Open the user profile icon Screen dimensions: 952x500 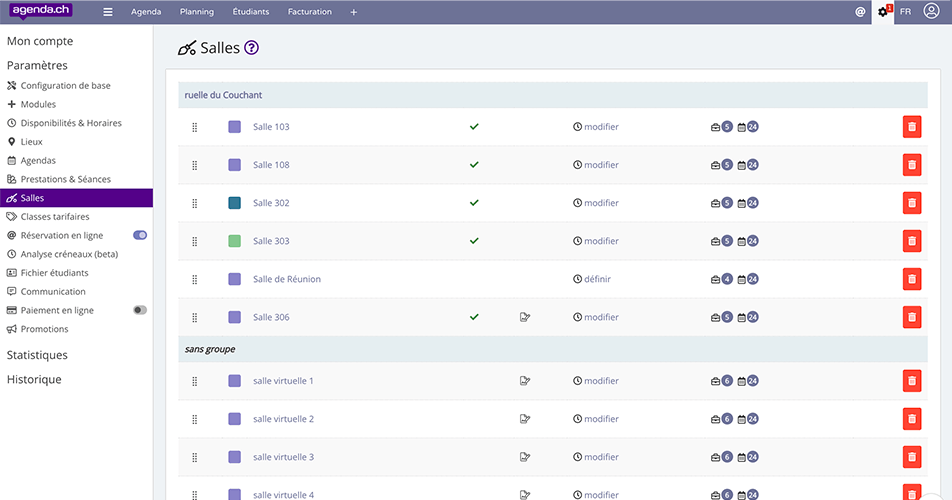pyautogui.click(x=931, y=12)
